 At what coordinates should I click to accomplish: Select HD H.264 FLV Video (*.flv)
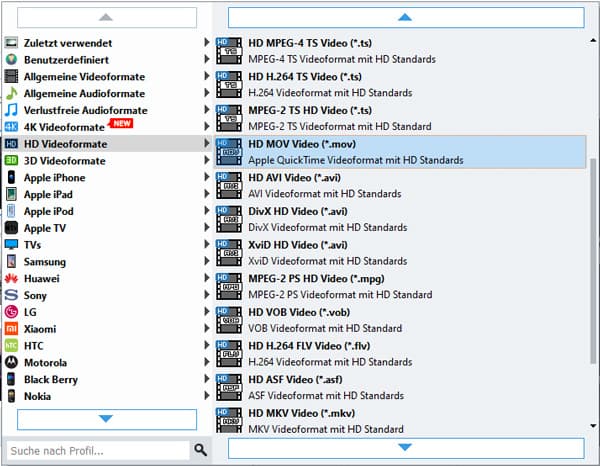[400, 354]
